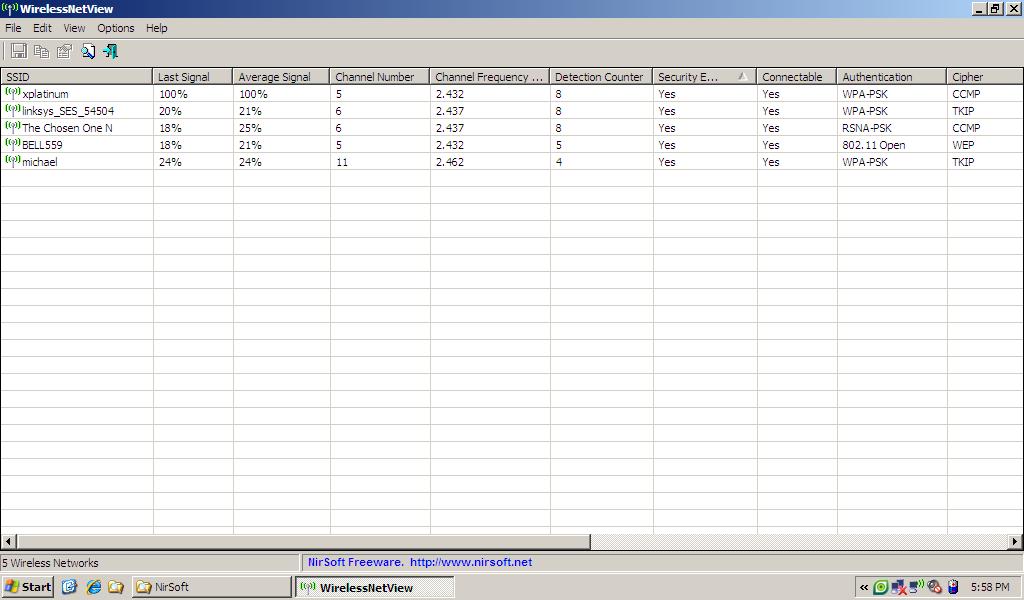
Task: Sort by the SSID column header
Action: pos(76,76)
